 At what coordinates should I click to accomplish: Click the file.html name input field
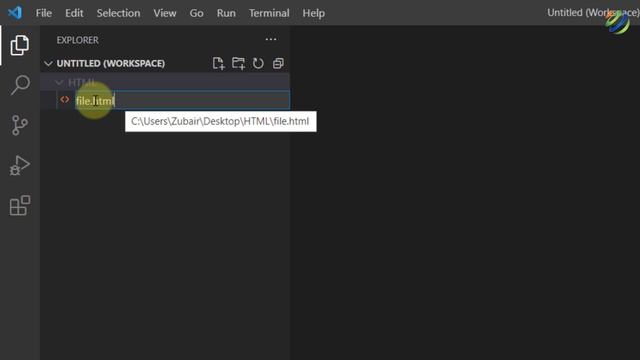[182, 100]
